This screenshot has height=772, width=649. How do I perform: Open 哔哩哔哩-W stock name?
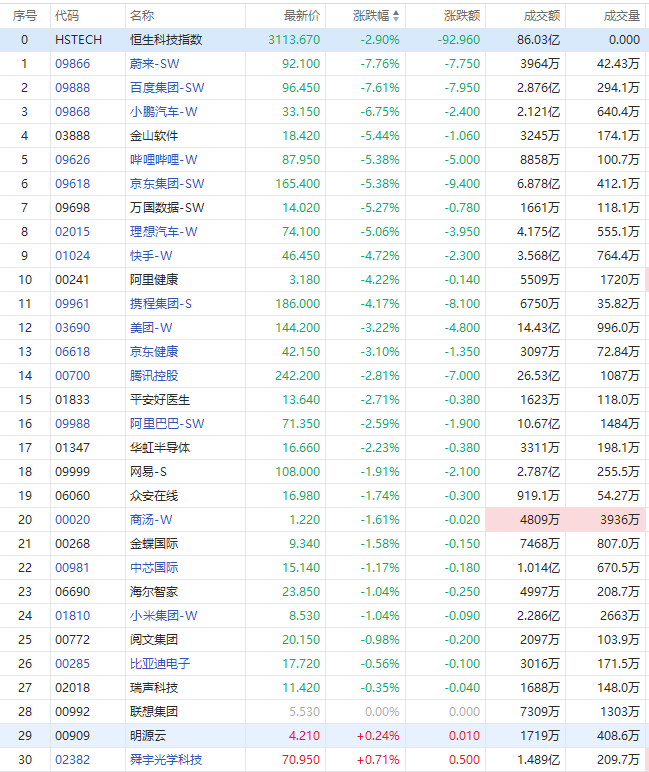(163, 160)
